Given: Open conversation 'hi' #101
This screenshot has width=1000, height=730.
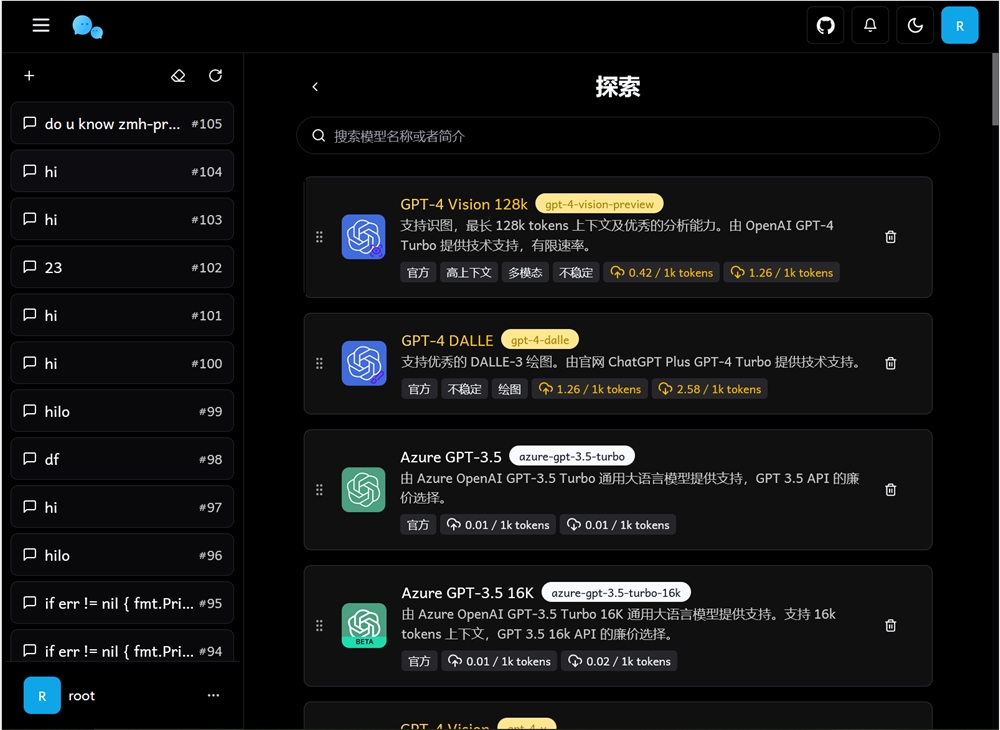Looking at the screenshot, I should click(x=122, y=315).
